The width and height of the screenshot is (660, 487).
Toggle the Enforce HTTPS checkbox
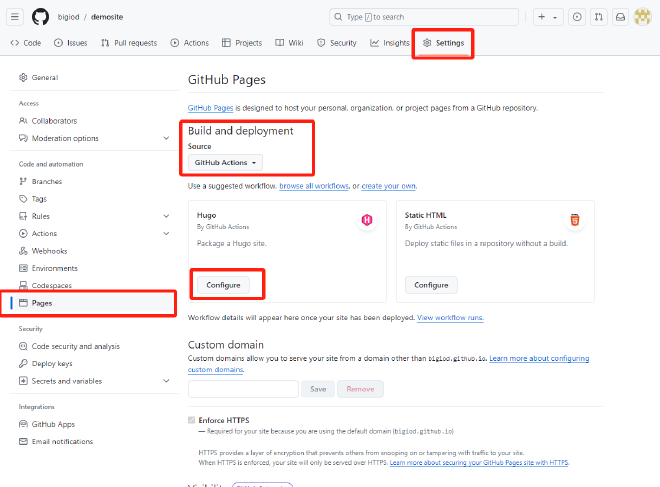pos(192,420)
